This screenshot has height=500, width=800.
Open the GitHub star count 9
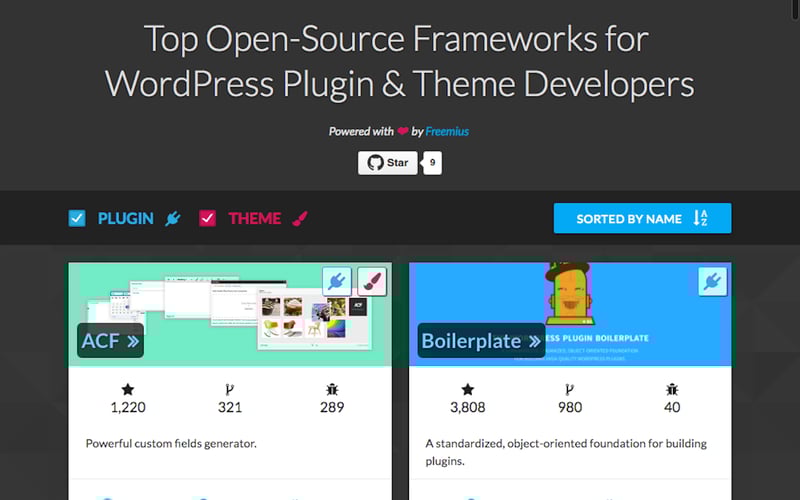pos(432,163)
